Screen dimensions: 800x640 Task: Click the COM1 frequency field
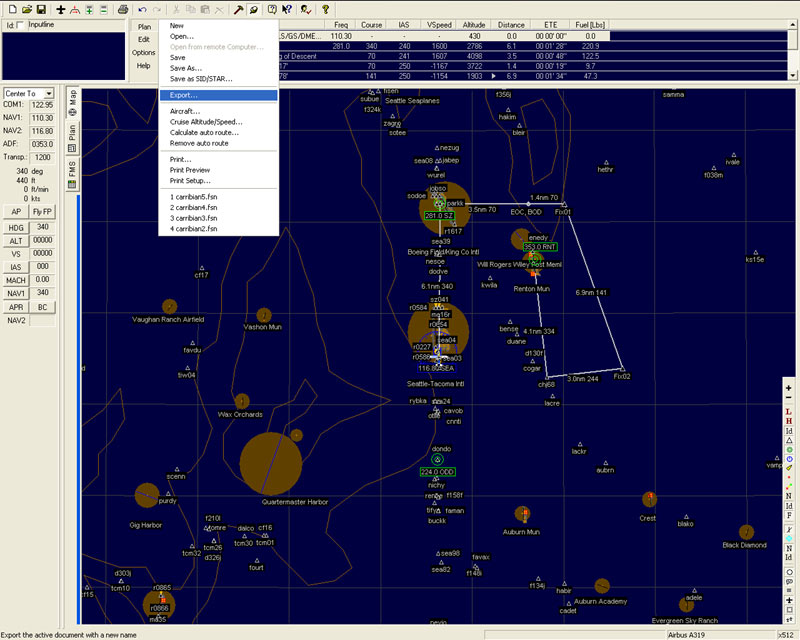42,104
